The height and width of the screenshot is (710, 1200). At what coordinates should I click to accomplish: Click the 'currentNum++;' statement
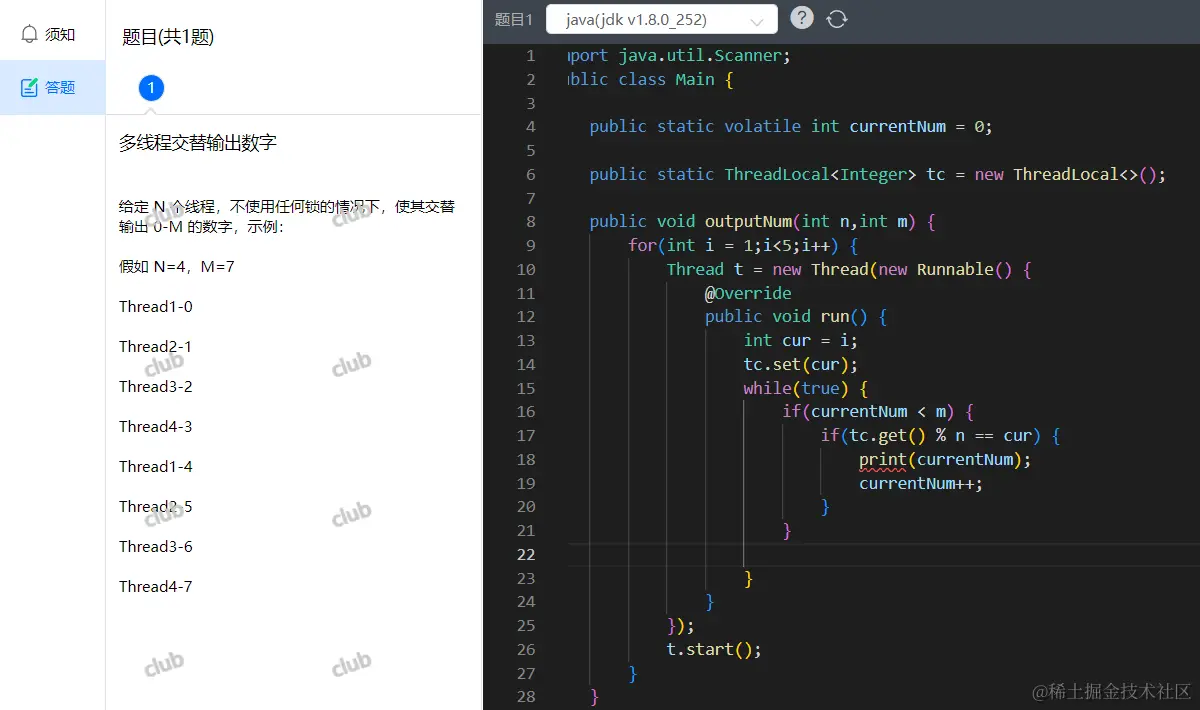tap(921, 484)
